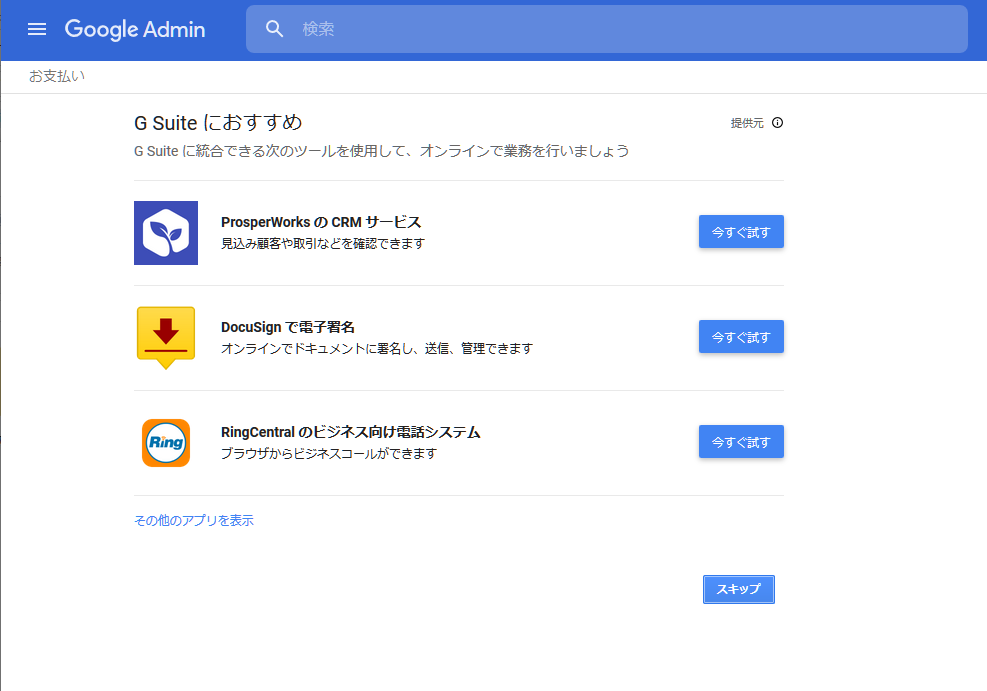Click the RingCentral Ring logo
The width and height of the screenshot is (987, 691).
[166, 443]
